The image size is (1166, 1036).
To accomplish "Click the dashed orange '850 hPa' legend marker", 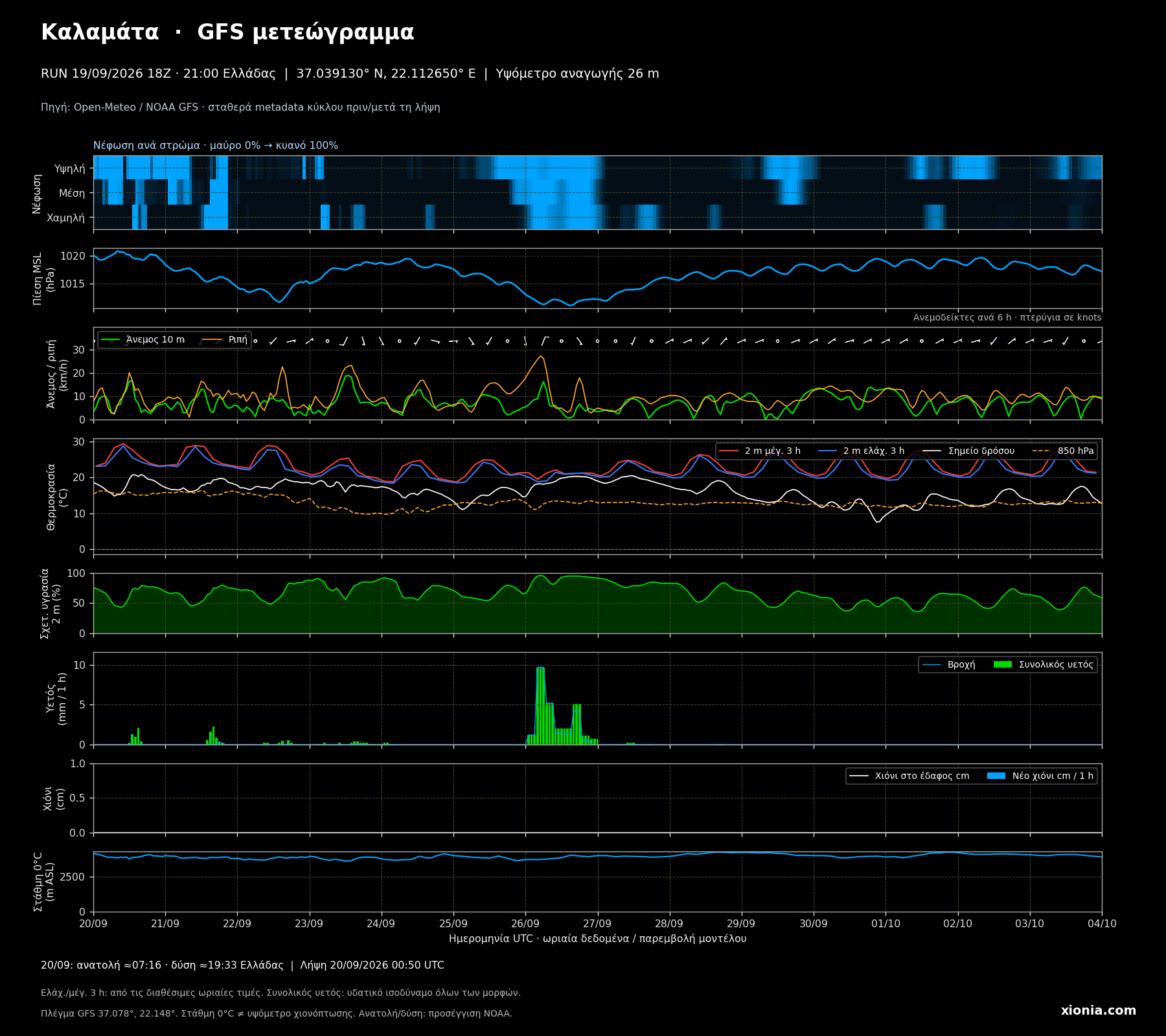I will coord(1042,451).
